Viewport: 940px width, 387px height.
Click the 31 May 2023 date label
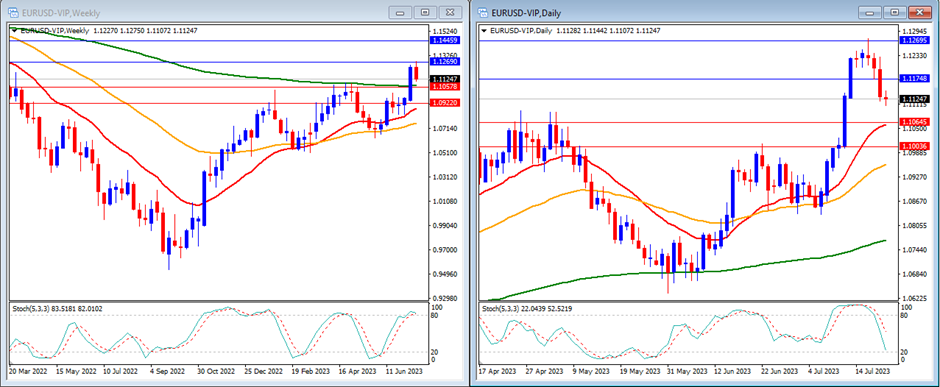pyautogui.click(x=688, y=371)
